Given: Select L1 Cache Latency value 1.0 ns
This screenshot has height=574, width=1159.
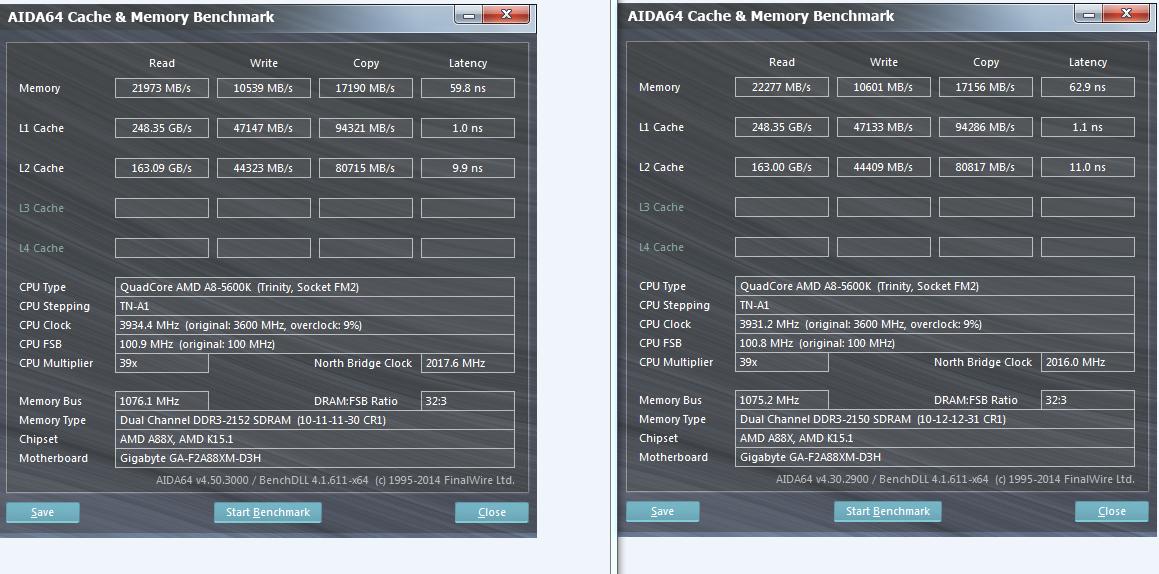Looking at the screenshot, I should tap(468, 128).
